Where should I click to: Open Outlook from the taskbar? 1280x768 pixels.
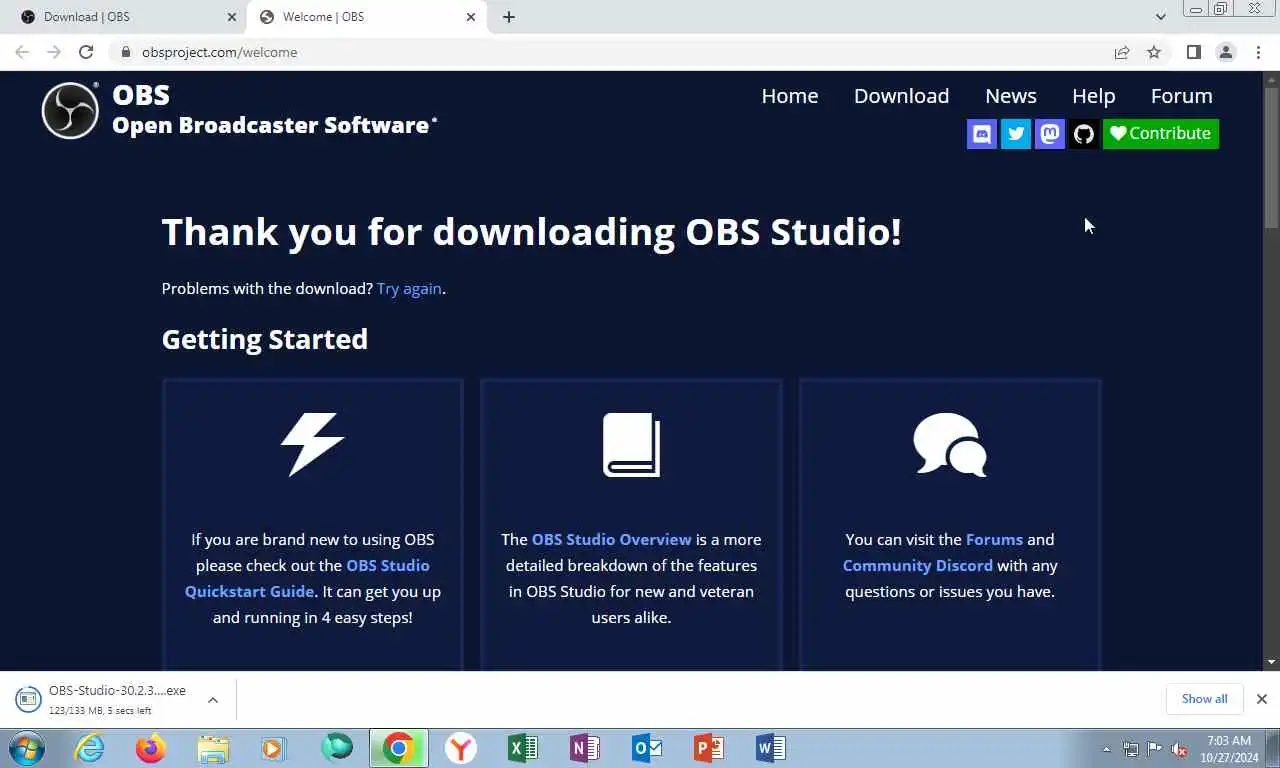tap(647, 748)
